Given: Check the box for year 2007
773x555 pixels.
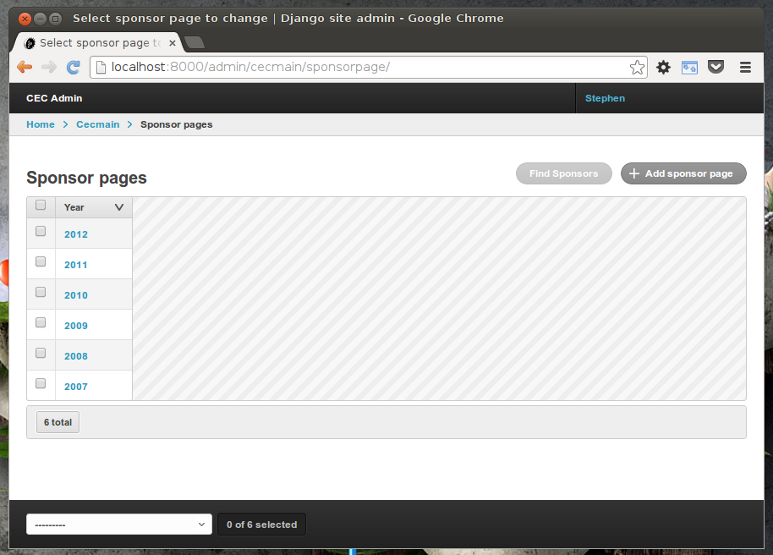Looking at the screenshot, I should pyautogui.click(x=40, y=383).
